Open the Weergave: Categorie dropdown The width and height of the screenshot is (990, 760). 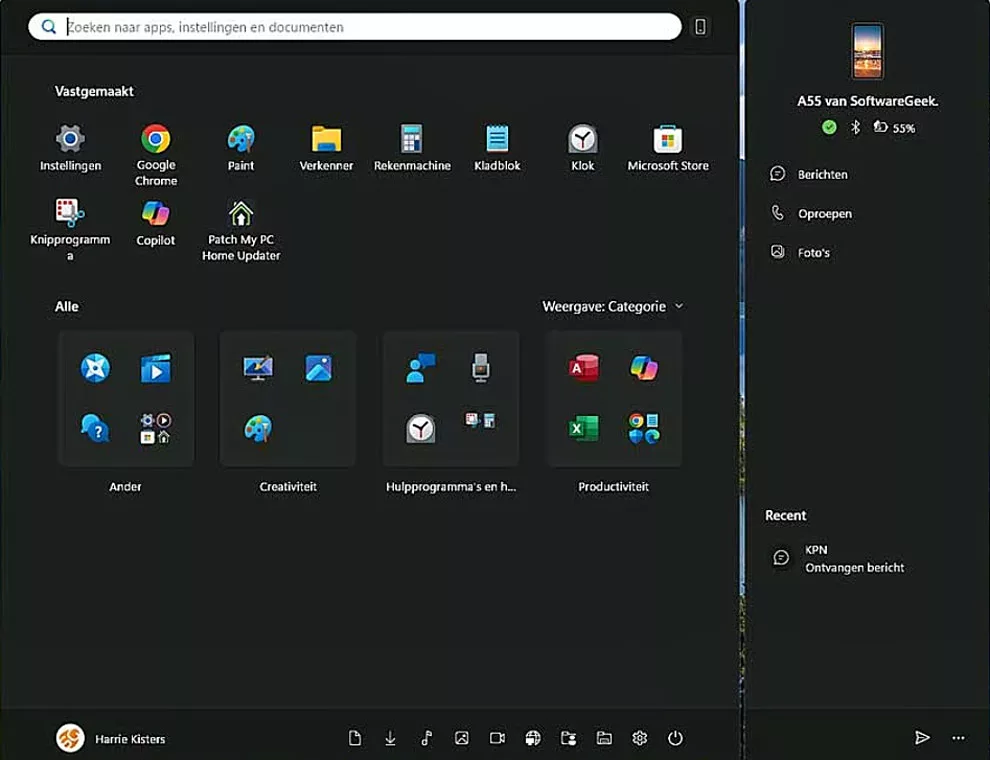point(612,306)
